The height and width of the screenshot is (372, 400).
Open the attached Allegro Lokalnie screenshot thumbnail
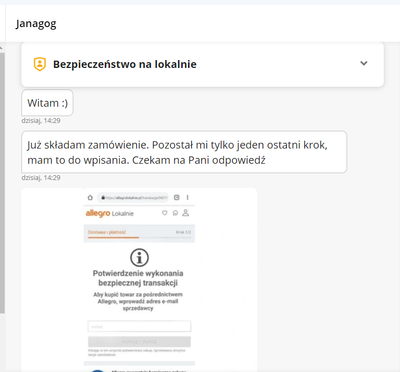139,279
